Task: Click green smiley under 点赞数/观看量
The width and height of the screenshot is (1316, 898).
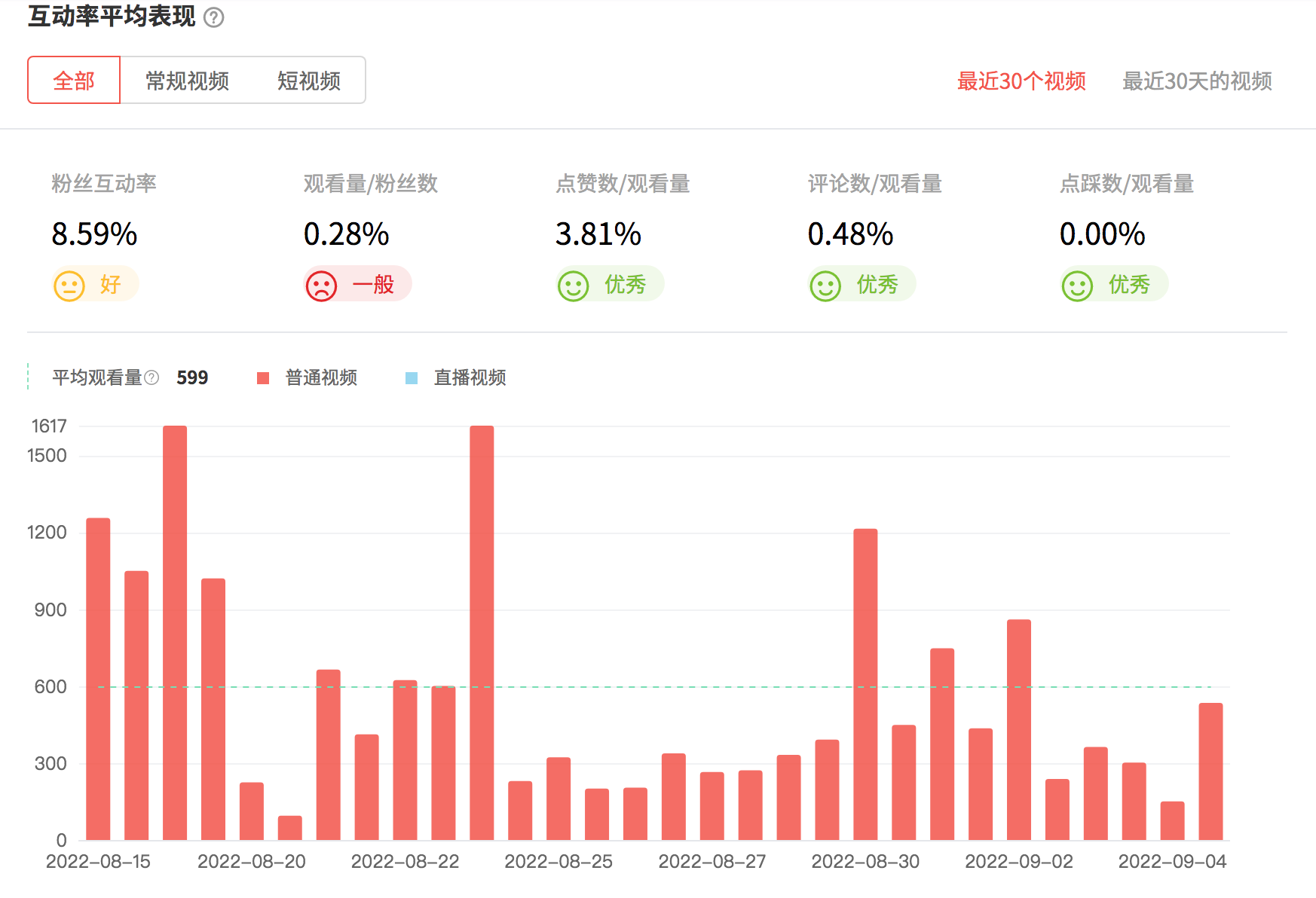Action: tap(573, 286)
